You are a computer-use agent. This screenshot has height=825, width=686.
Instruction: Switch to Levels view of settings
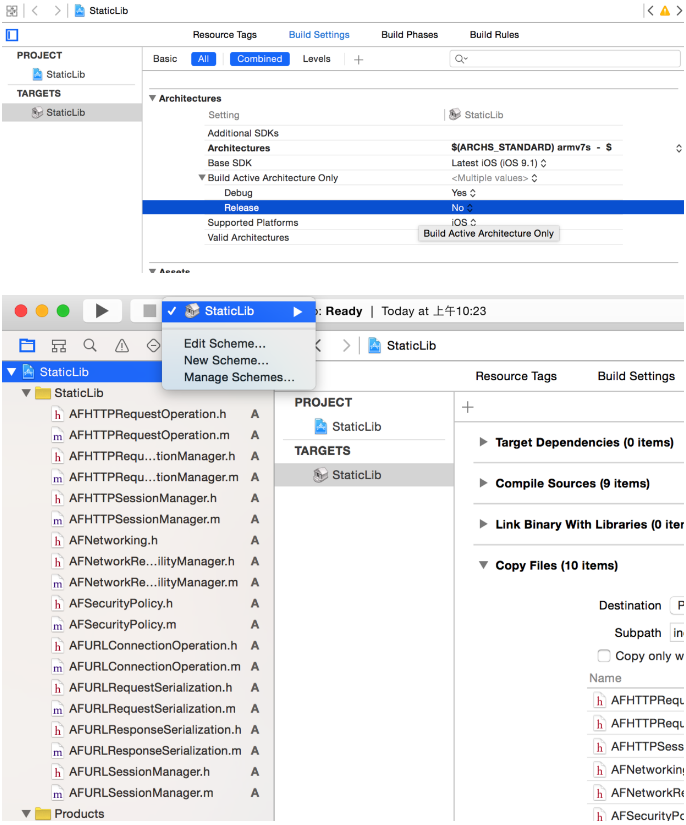tap(316, 59)
